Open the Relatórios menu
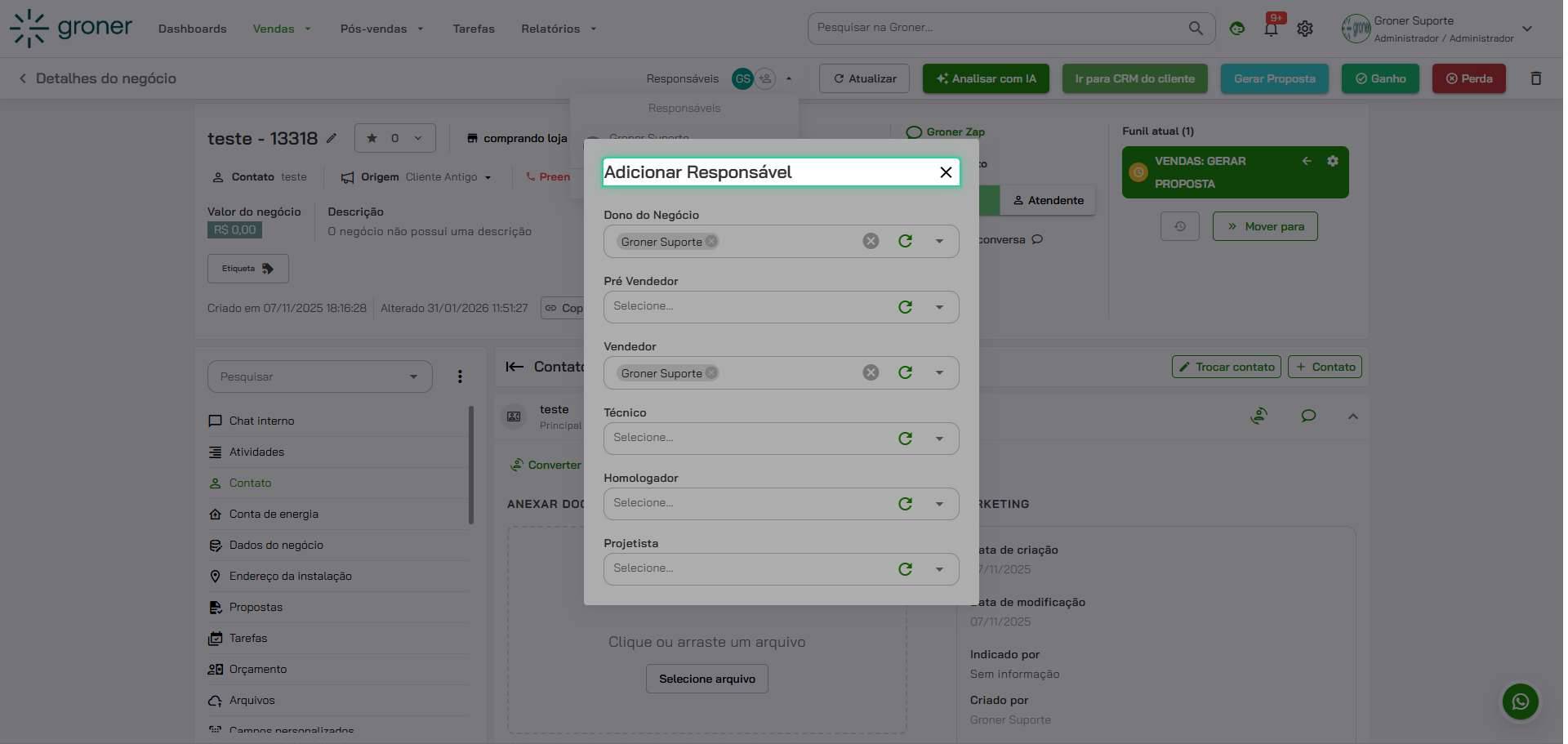The height and width of the screenshot is (744, 1568). [x=558, y=29]
